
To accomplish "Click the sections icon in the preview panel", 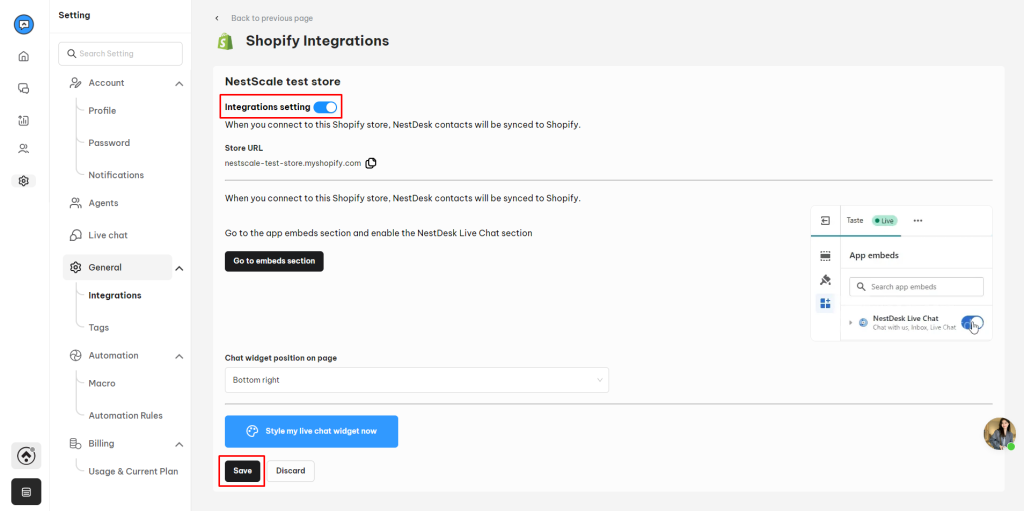I will coord(825,256).
